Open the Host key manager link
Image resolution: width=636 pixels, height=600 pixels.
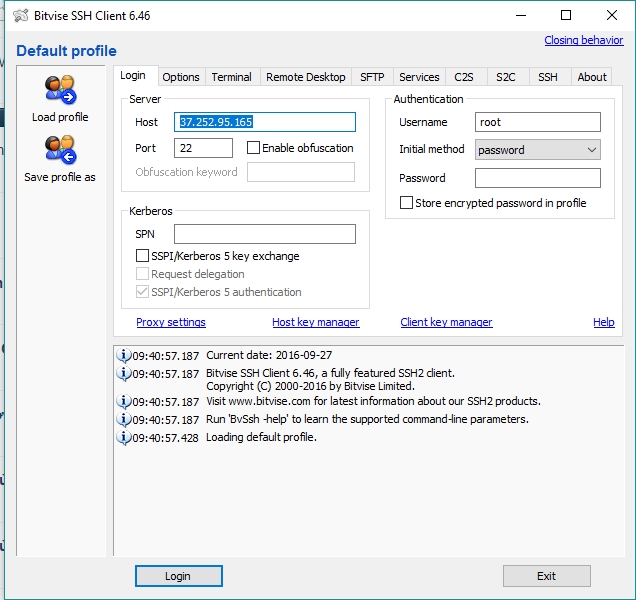tap(315, 322)
